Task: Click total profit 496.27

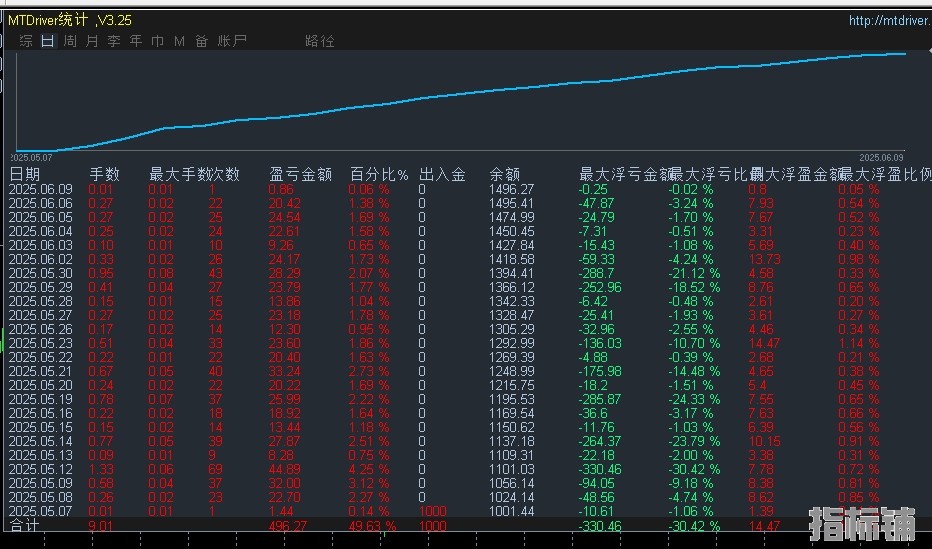Action: (289, 526)
